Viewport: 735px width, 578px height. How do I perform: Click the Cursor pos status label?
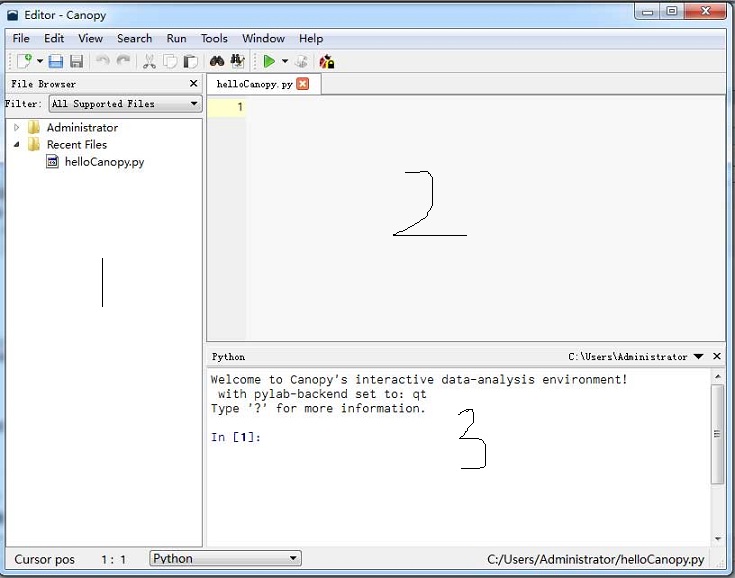pyautogui.click(x=45, y=559)
